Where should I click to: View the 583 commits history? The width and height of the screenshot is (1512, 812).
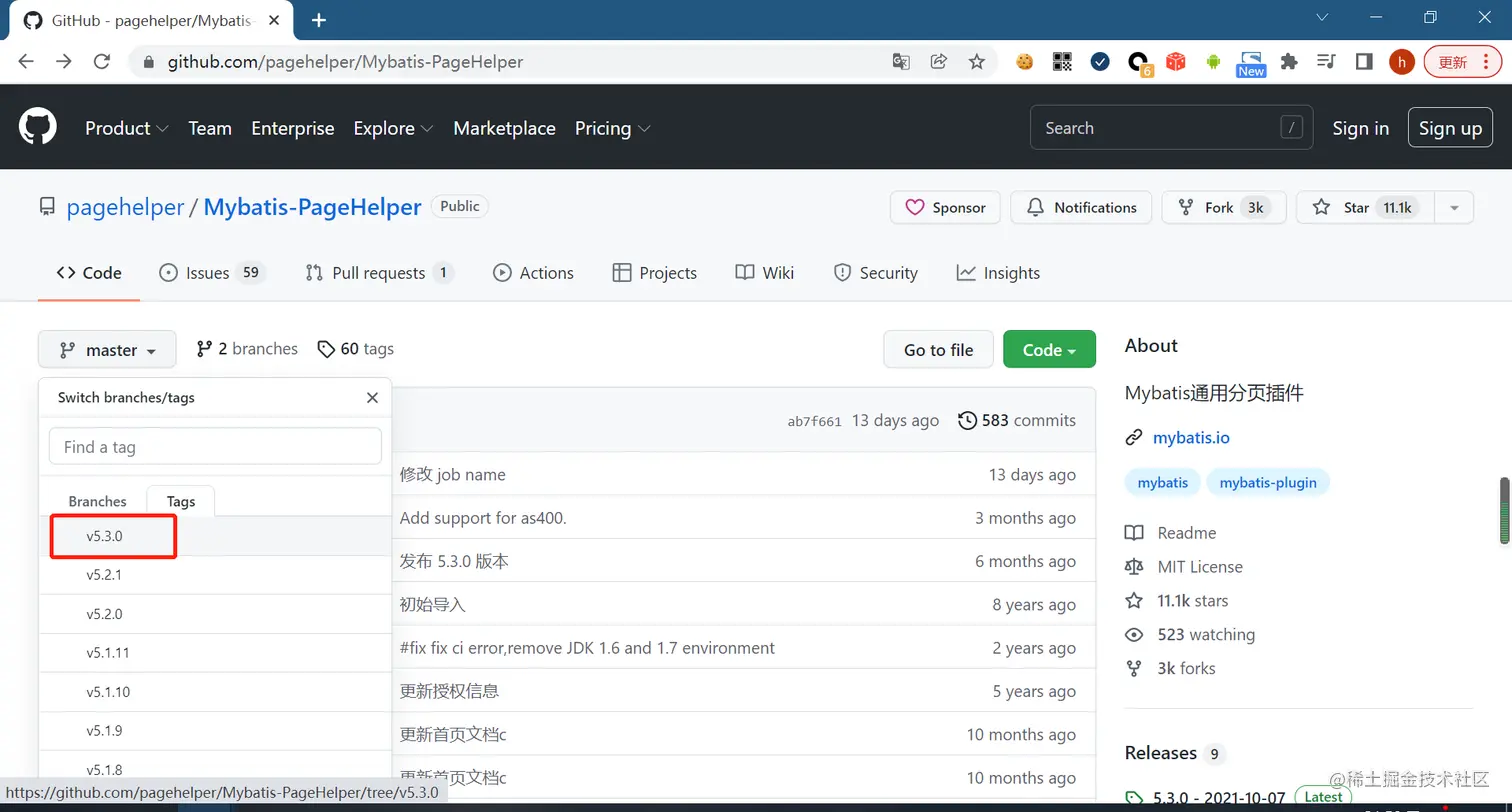1017,420
